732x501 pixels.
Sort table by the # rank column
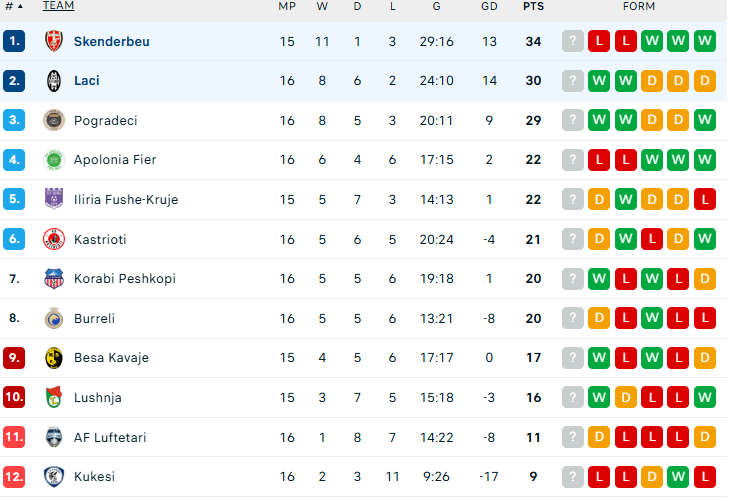tap(13, 6)
